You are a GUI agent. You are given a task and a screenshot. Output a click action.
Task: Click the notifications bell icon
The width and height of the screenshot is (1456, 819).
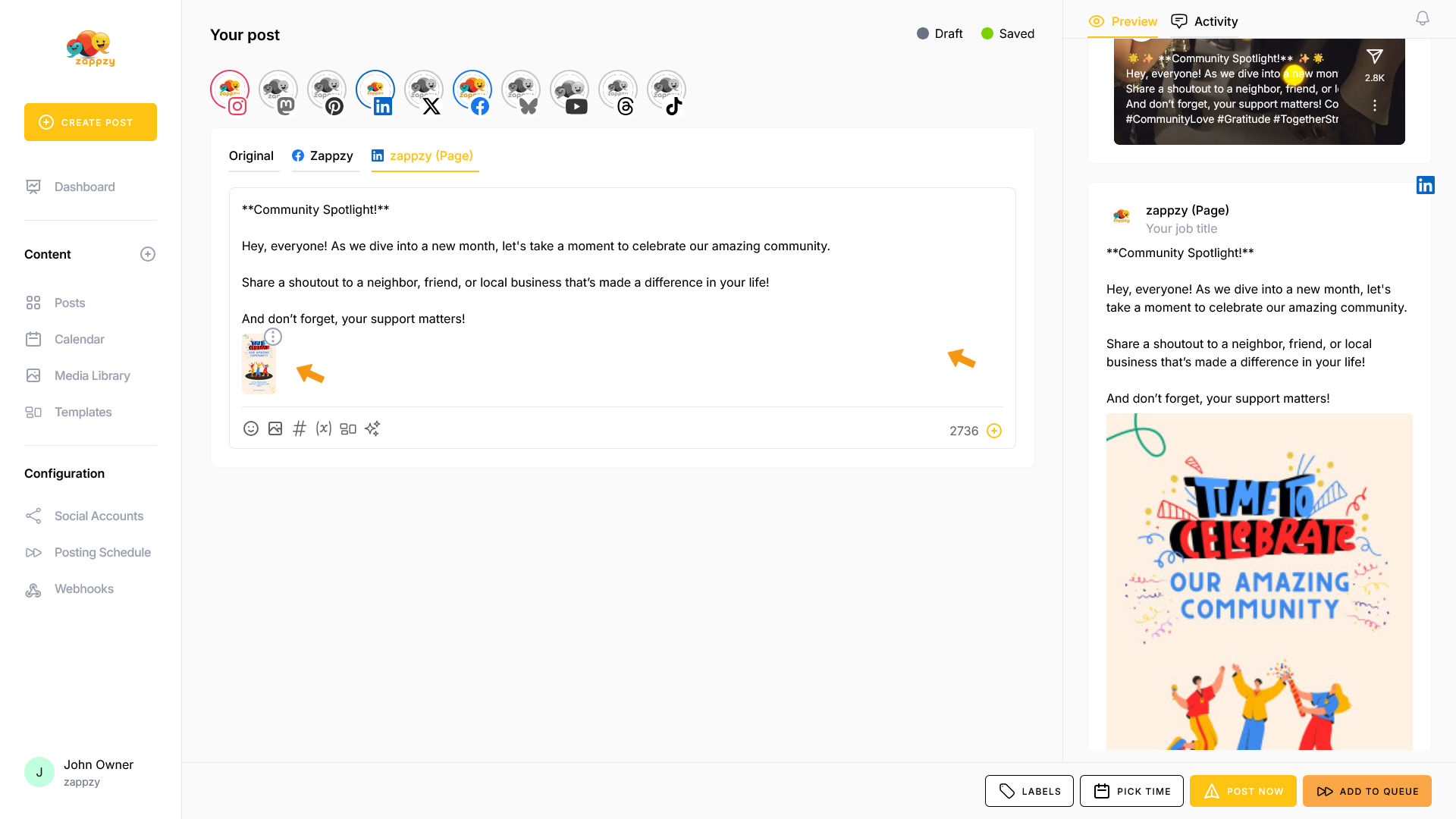pos(1423,19)
